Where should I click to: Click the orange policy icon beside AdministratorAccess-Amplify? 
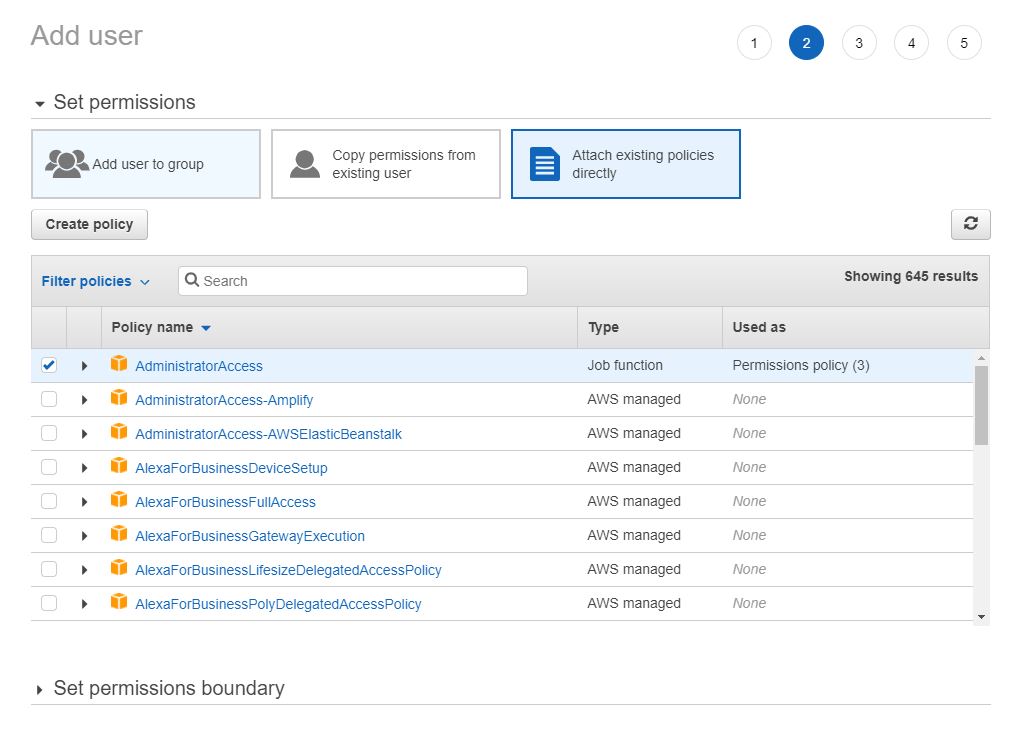click(x=119, y=397)
